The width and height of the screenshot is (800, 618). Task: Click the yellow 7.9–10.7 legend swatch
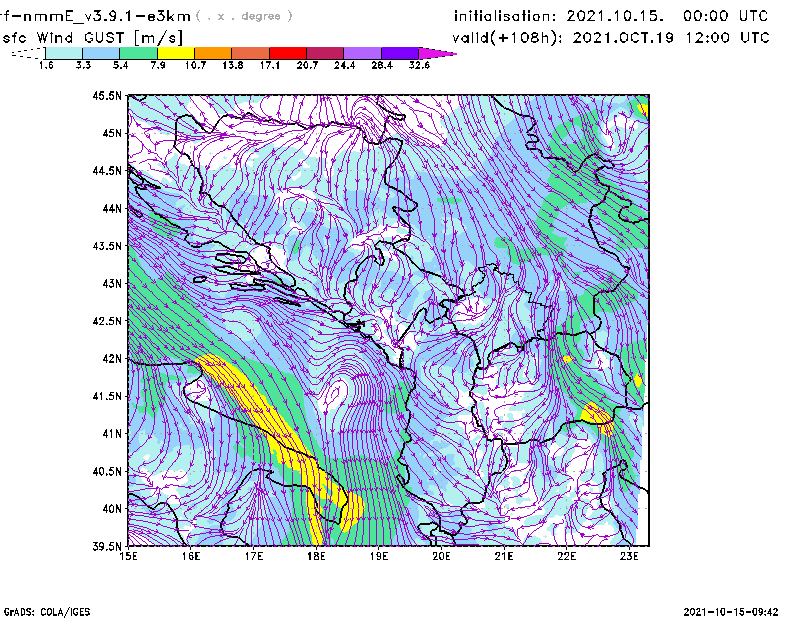pos(176,53)
